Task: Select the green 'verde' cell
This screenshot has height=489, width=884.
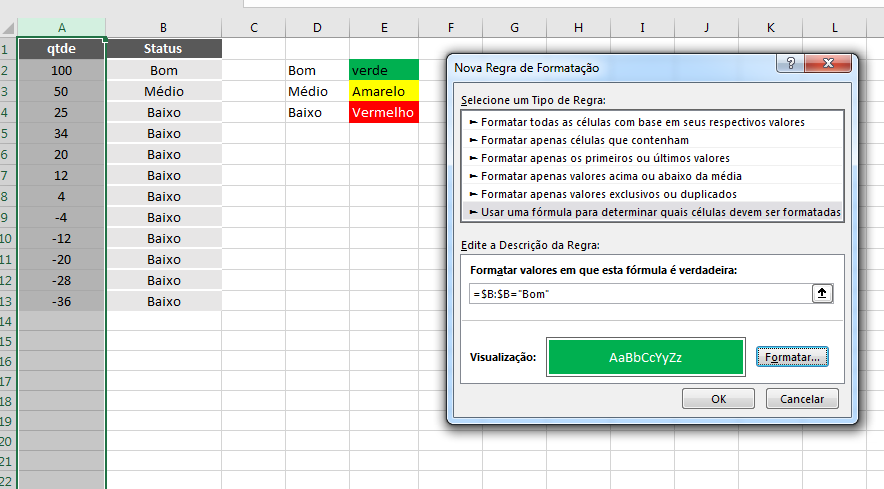Action: coord(384,70)
